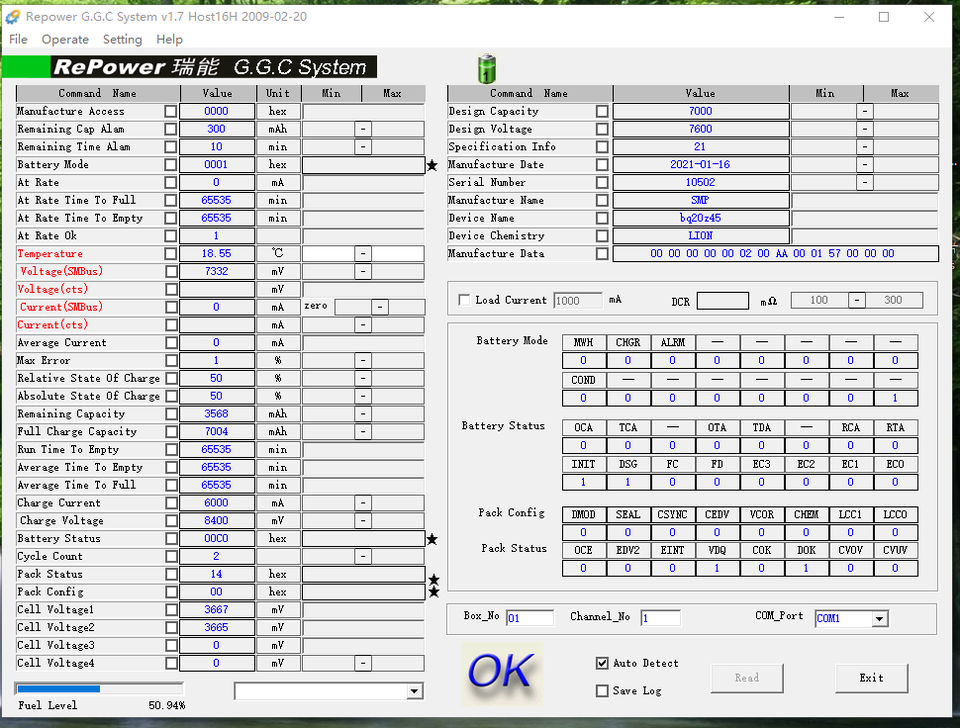
Task: Tick the Serial Number checkbox
Action: (602, 182)
